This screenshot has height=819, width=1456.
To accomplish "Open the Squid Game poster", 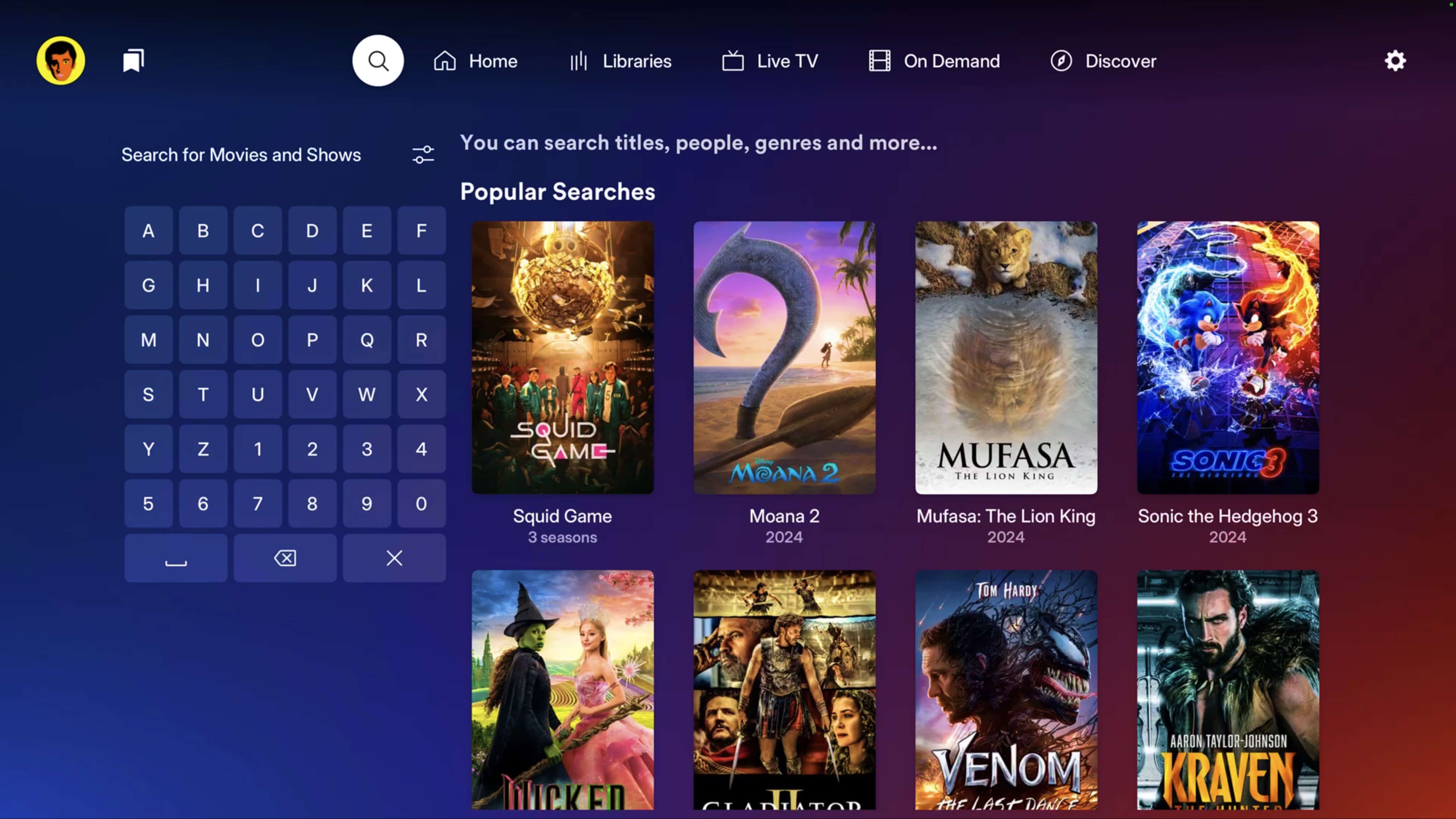I will (x=562, y=357).
